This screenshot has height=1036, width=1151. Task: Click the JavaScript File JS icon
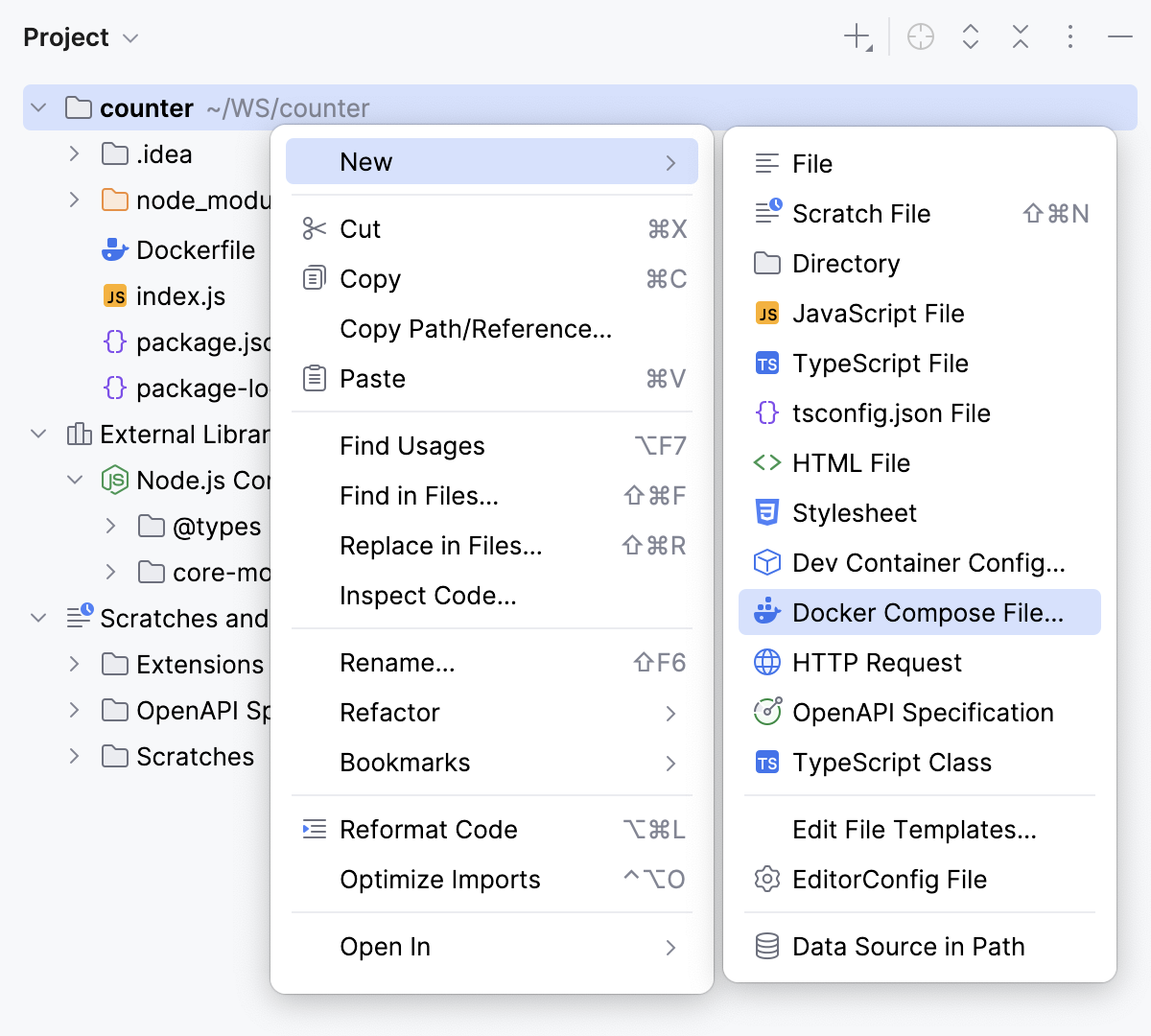click(x=767, y=314)
